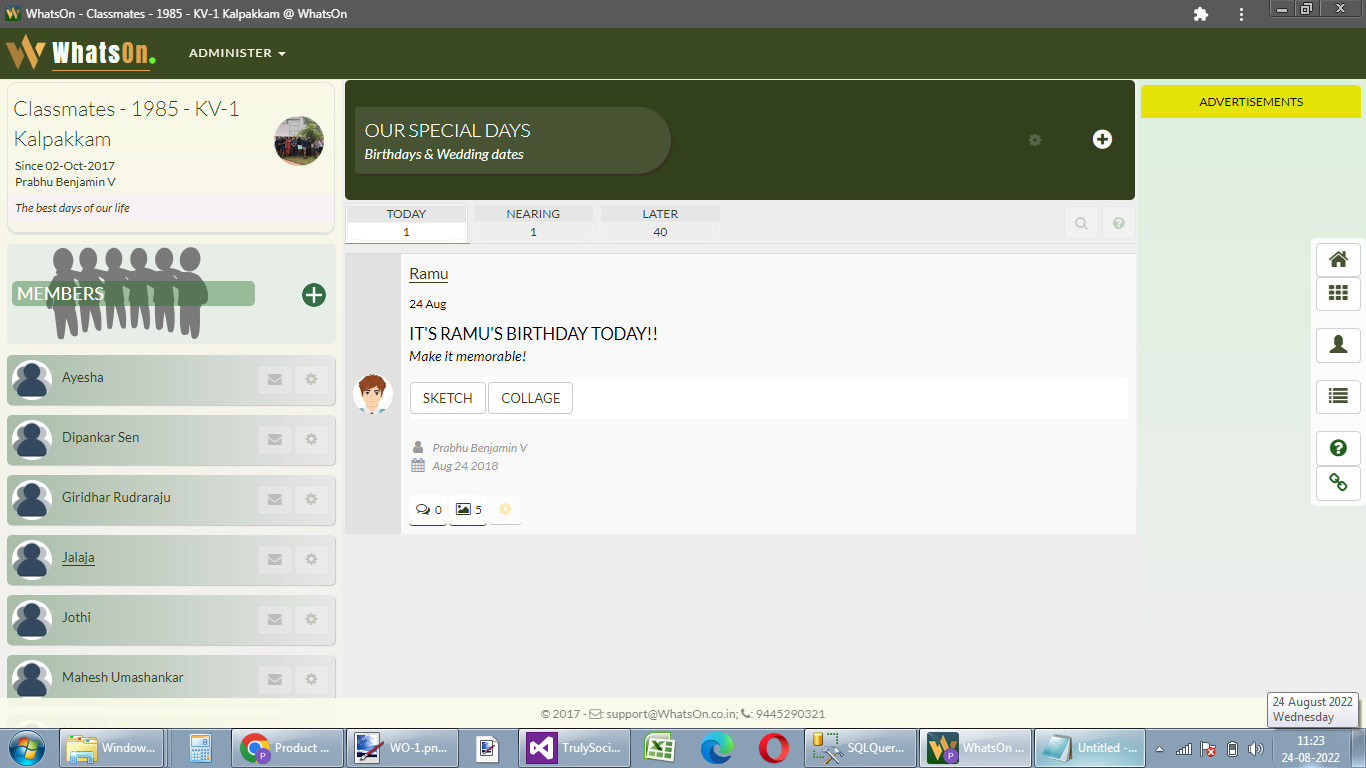Open the list icon in right sidebar
This screenshot has width=1366, height=768.
(1338, 397)
